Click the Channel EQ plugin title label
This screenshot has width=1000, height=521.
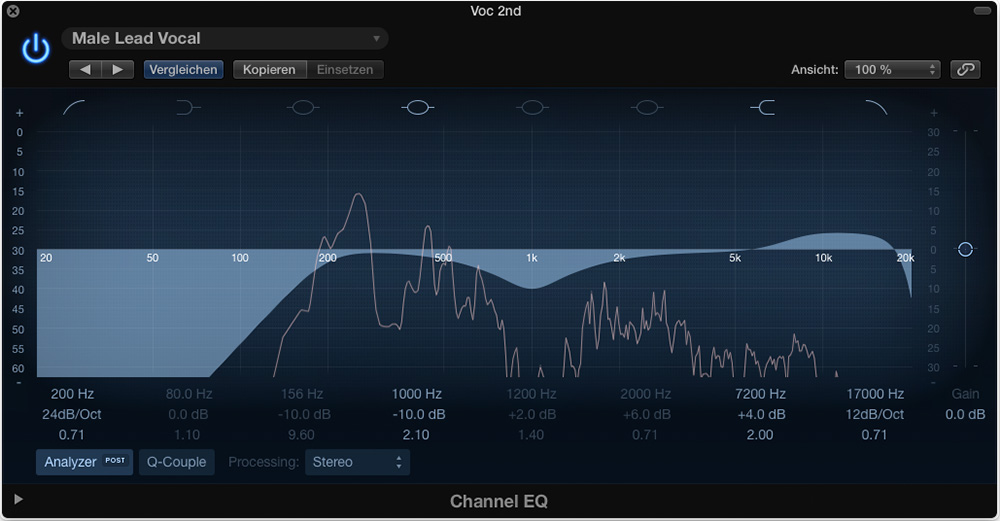499,501
